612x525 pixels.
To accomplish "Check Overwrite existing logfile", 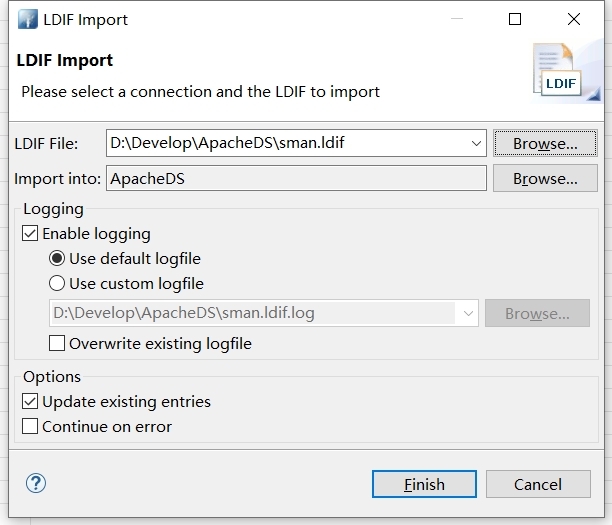I will coord(58,344).
